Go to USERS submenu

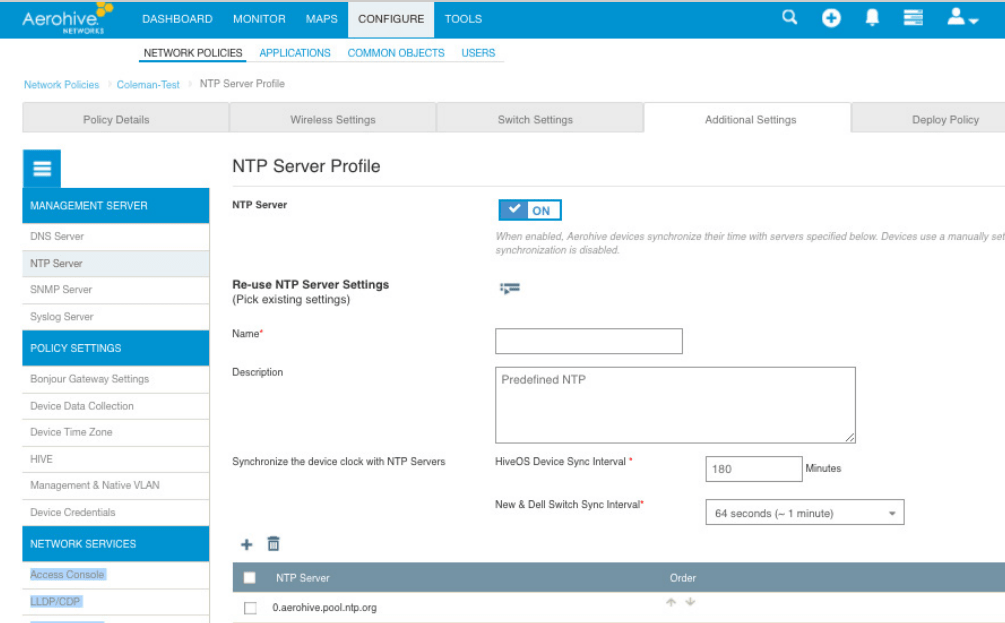click(478, 53)
